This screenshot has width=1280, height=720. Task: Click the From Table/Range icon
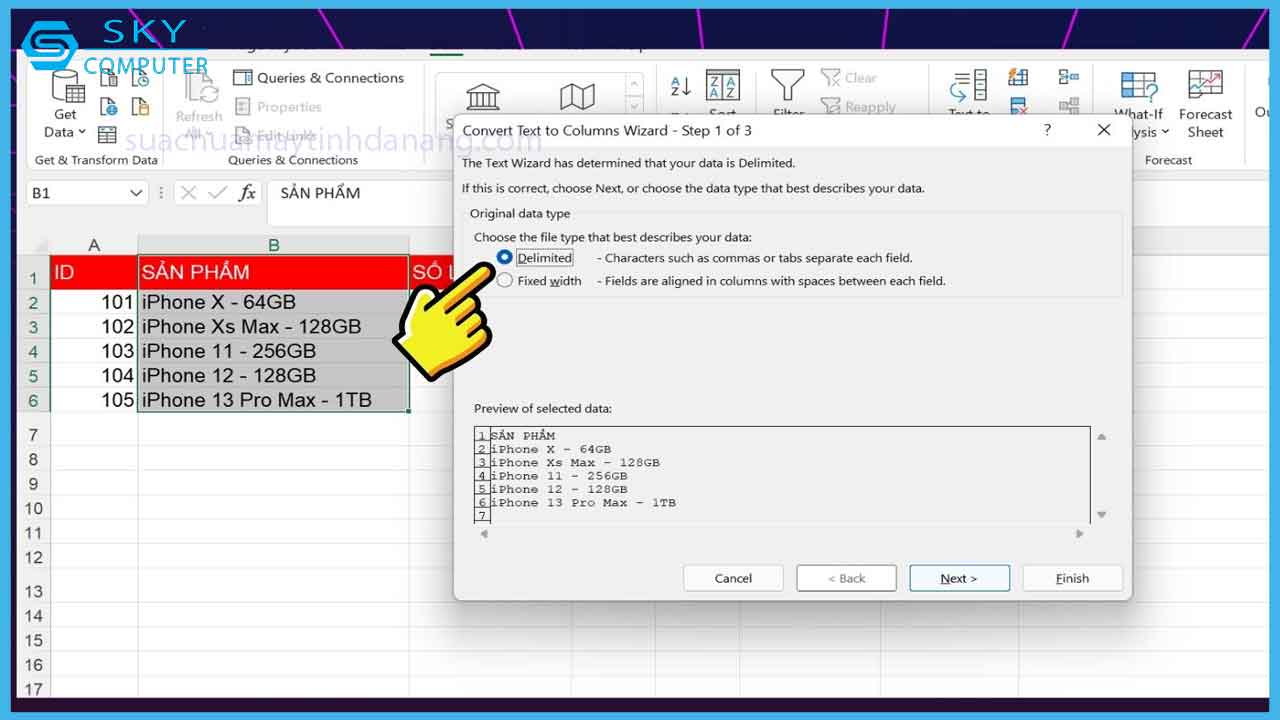[108, 134]
